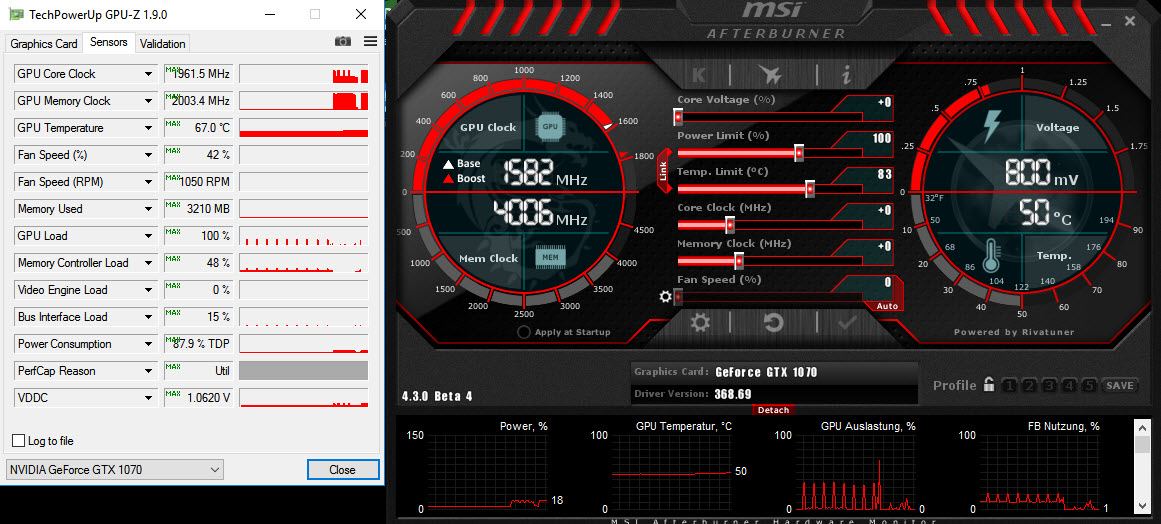Image resolution: width=1161 pixels, height=524 pixels.
Task: Click the Detach monitor button
Action: click(x=774, y=410)
